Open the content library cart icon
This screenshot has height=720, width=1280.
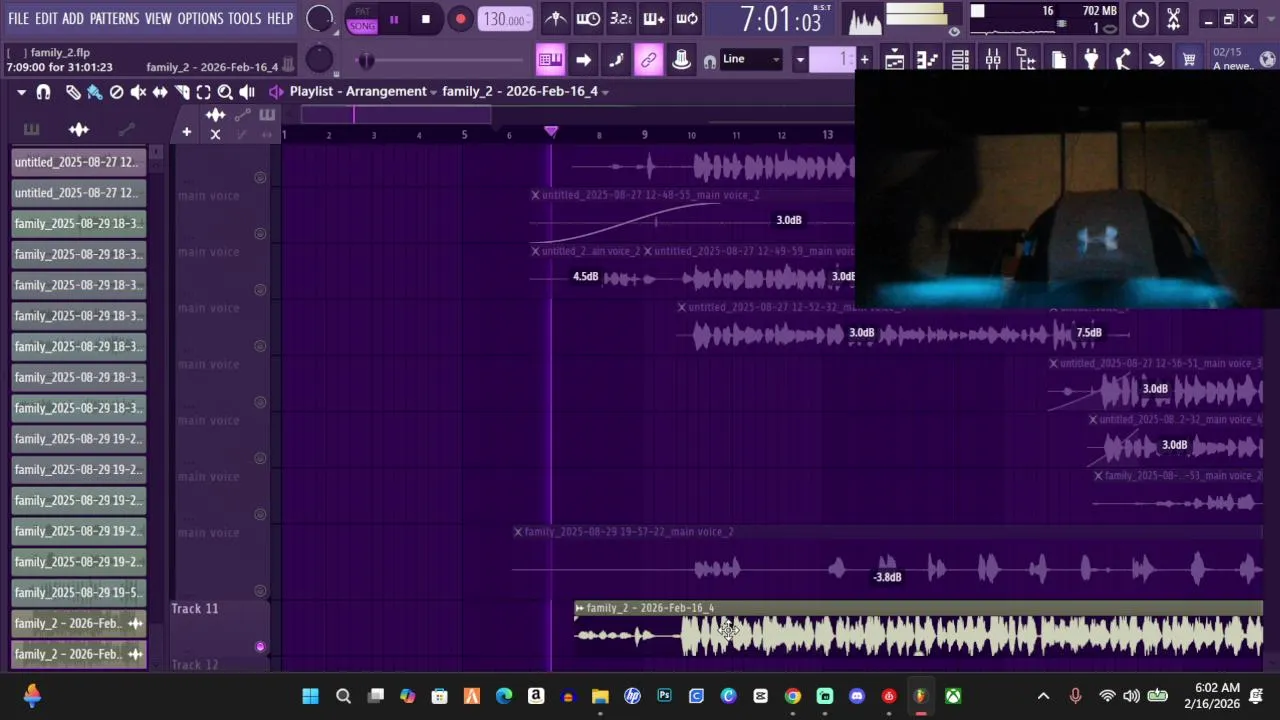tap(1189, 60)
